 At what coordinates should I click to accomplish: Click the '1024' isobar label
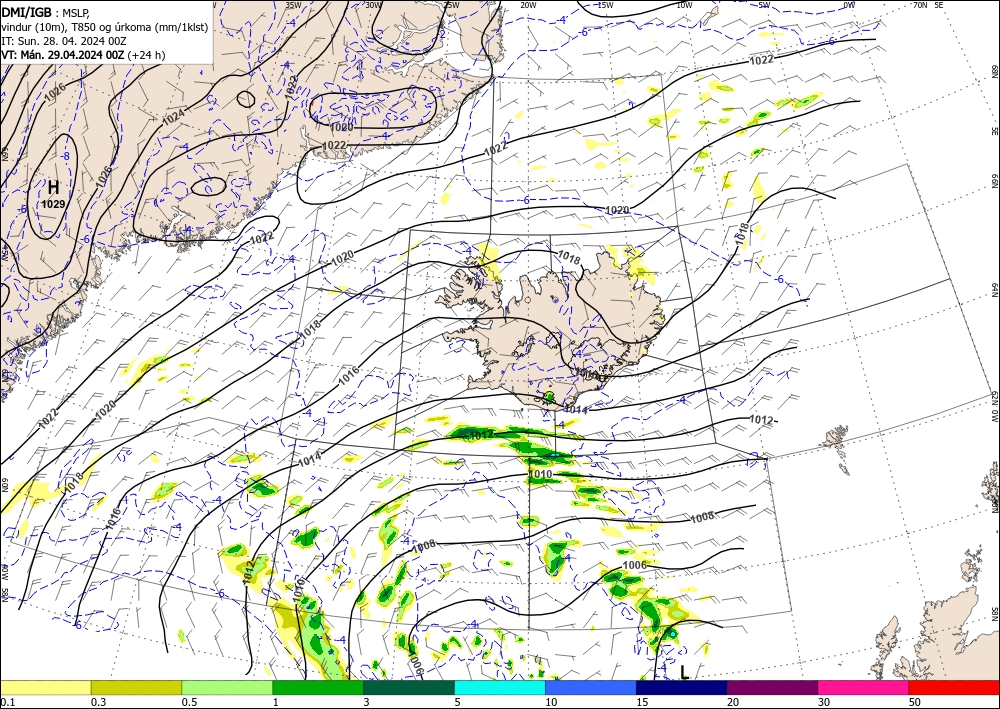[173, 117]
